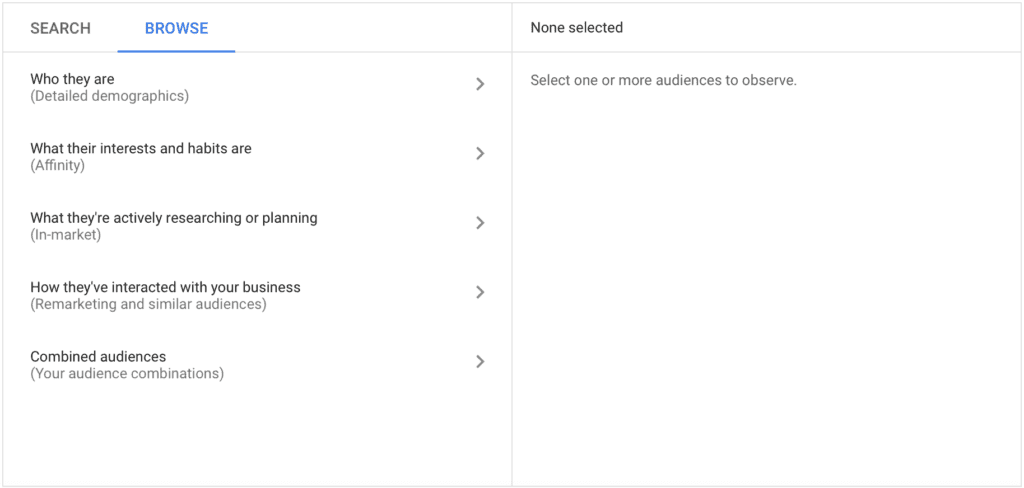Click '(Your audience combinations)' subtitle
1024x488 pixels.
[x=127, y=373]
